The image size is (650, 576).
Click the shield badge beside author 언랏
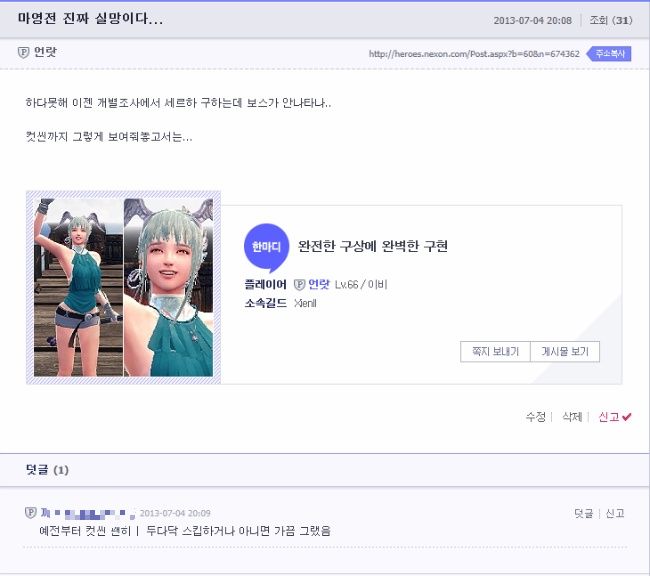24,52
